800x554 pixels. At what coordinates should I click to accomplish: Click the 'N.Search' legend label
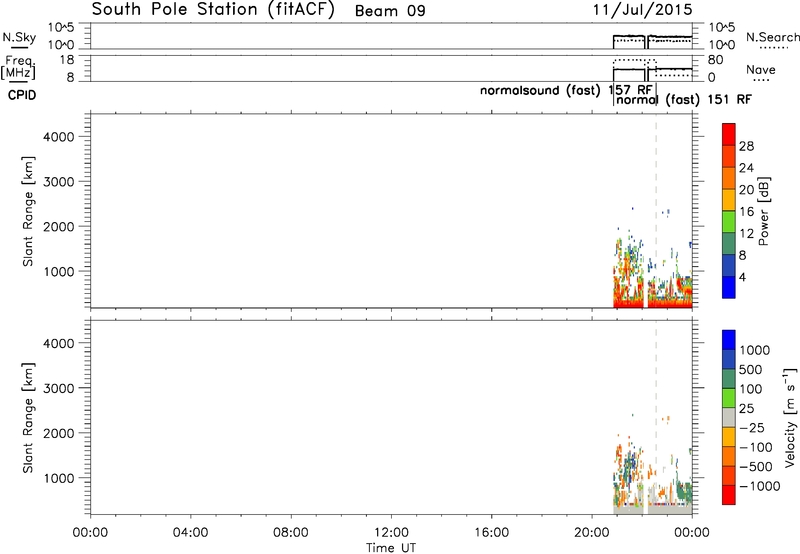point(772,37)
